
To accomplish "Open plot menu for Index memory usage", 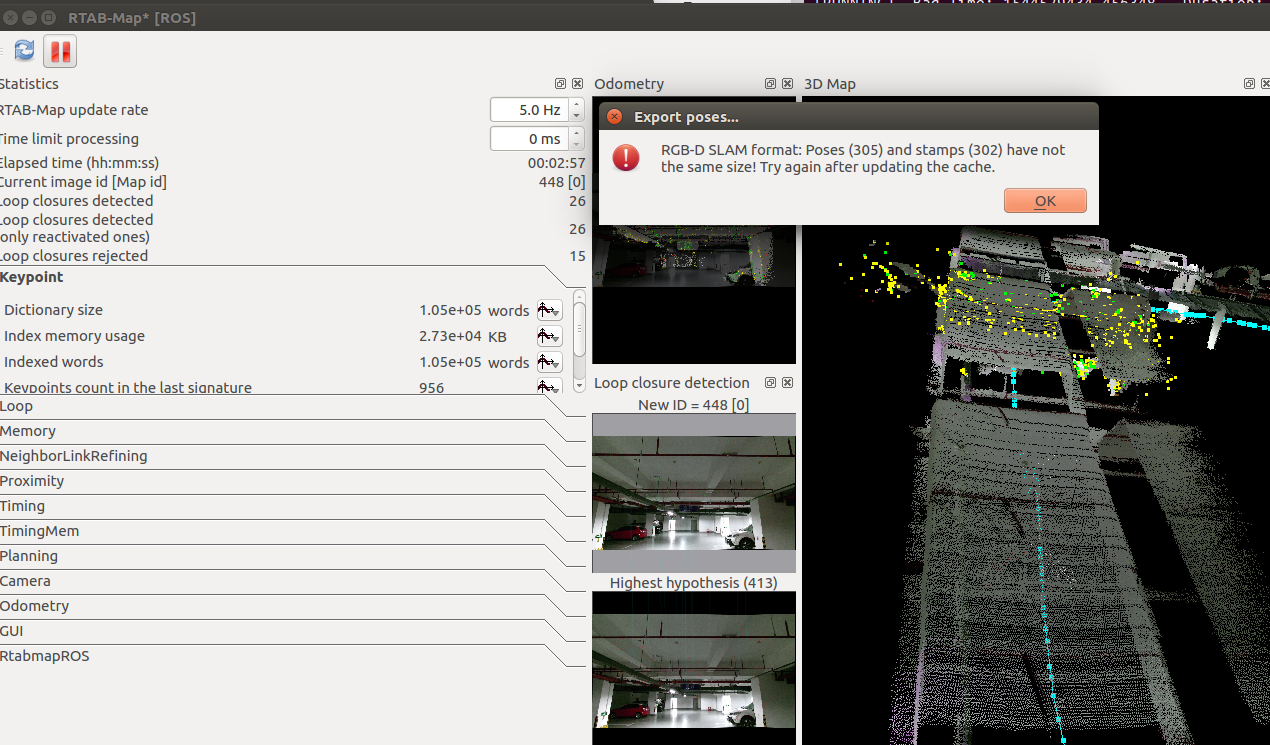I will 549,336.
